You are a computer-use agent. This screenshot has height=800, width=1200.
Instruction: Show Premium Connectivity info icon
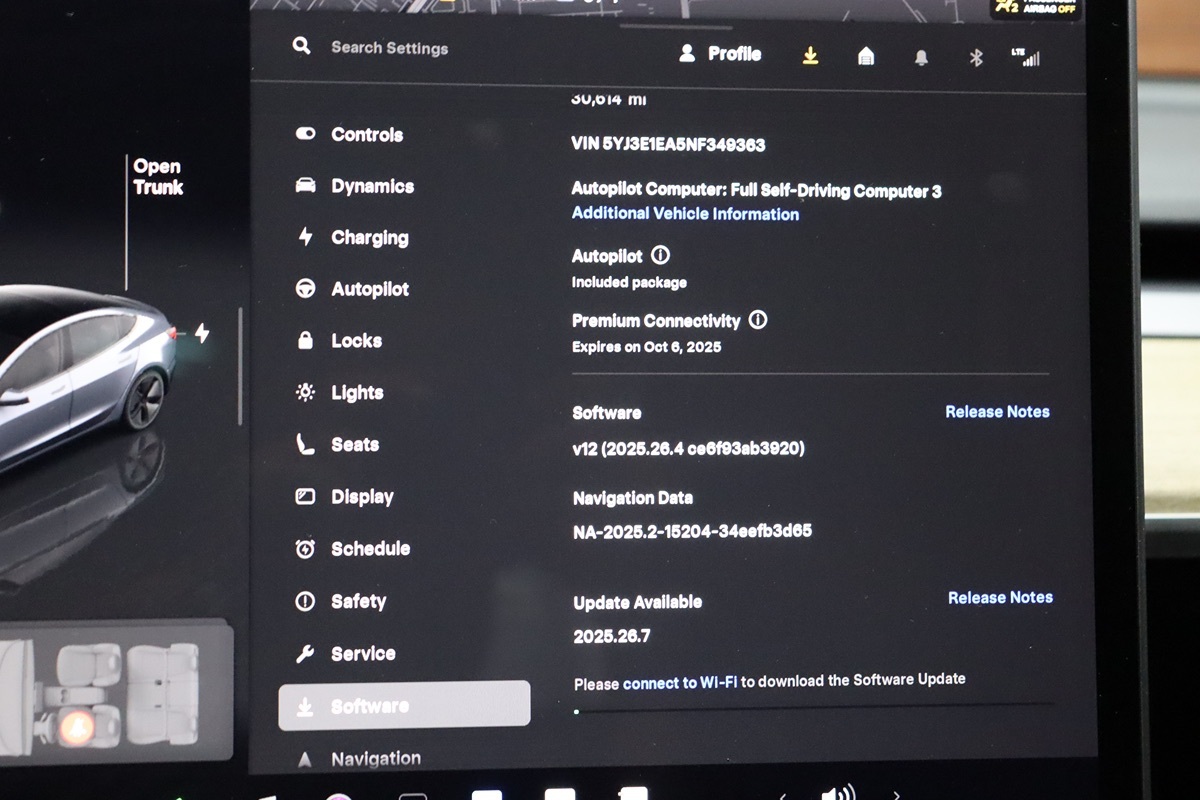coord(758,321)
